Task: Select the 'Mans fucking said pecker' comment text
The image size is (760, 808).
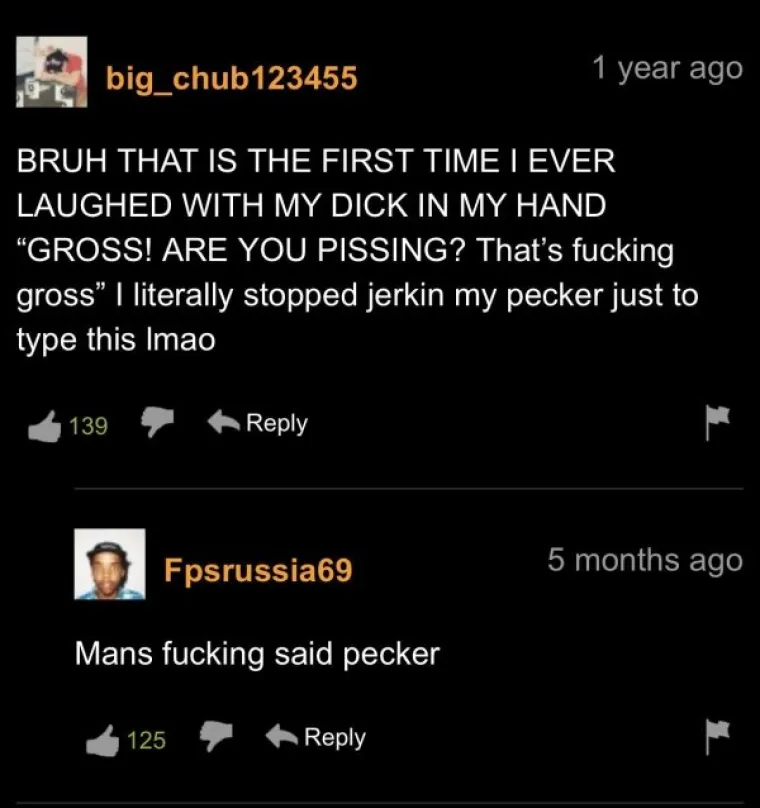Action: coord(257,654)
